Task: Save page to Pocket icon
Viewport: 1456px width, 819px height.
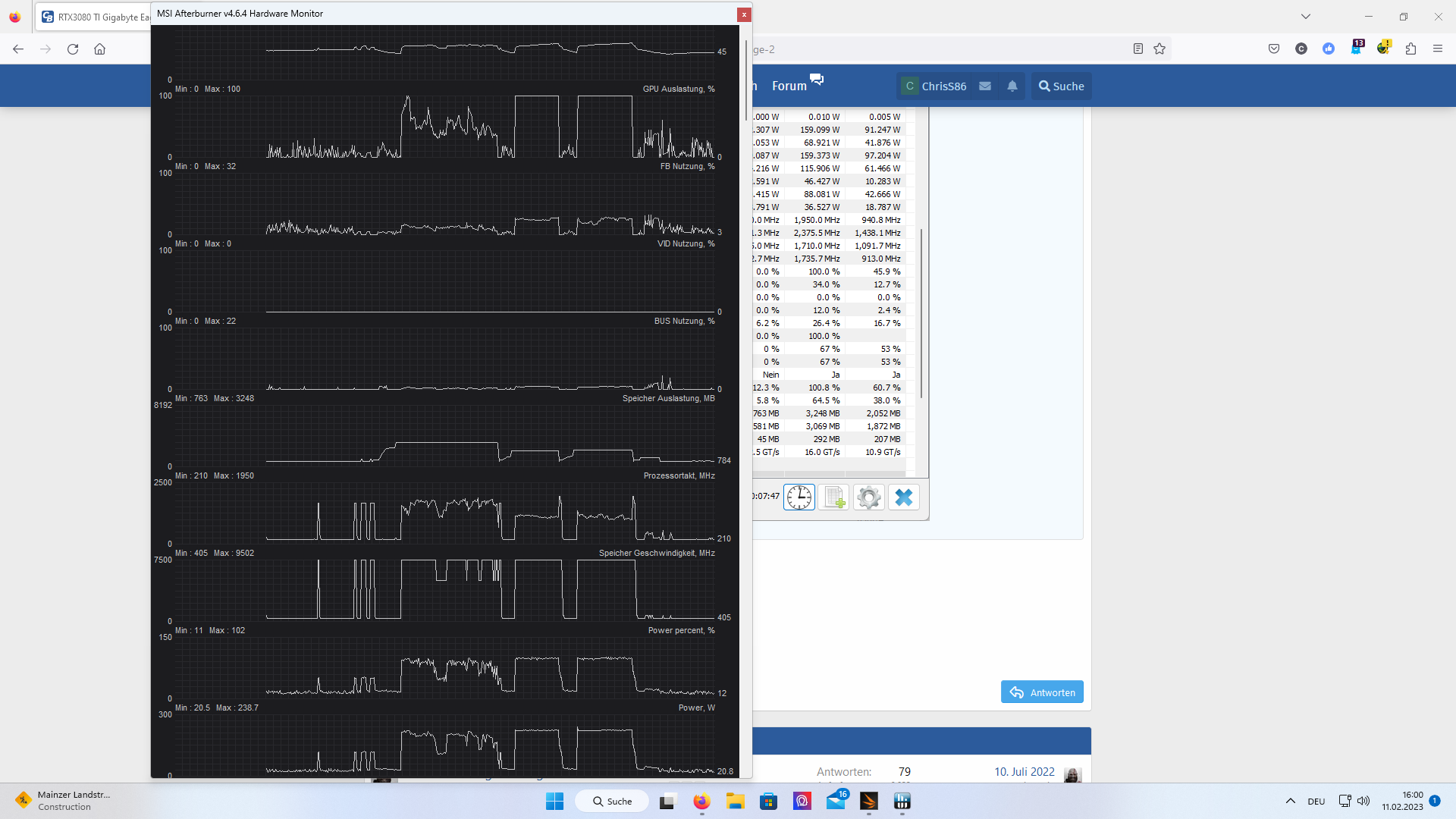Action: pyautogui.click(x=1274, y=49)
